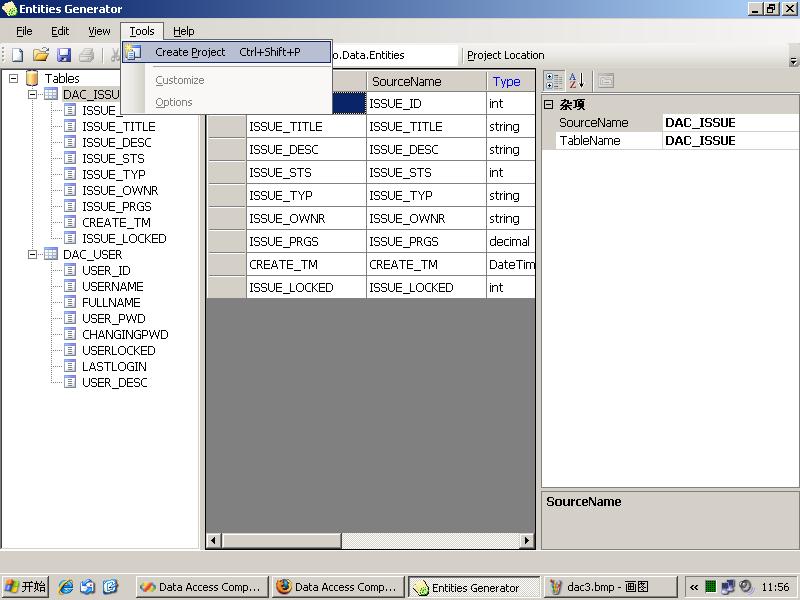
Task: Collapse the DAC_USER tree node
Action: (x=32, y=254)
